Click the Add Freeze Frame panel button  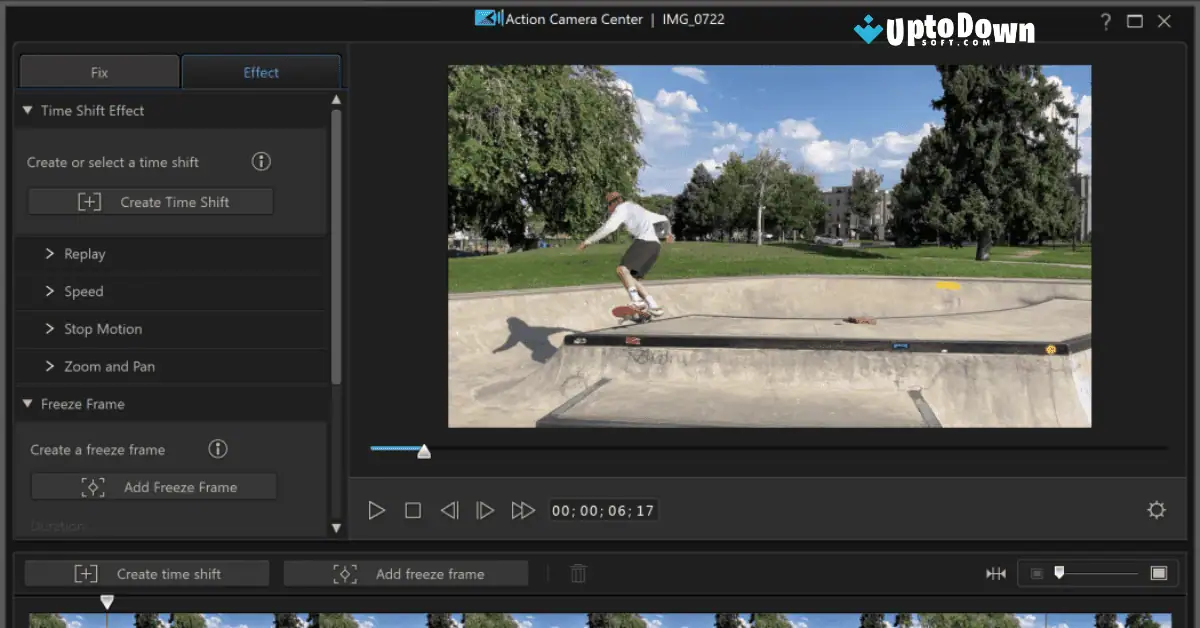pyautogui.click(x=154, y=487)
